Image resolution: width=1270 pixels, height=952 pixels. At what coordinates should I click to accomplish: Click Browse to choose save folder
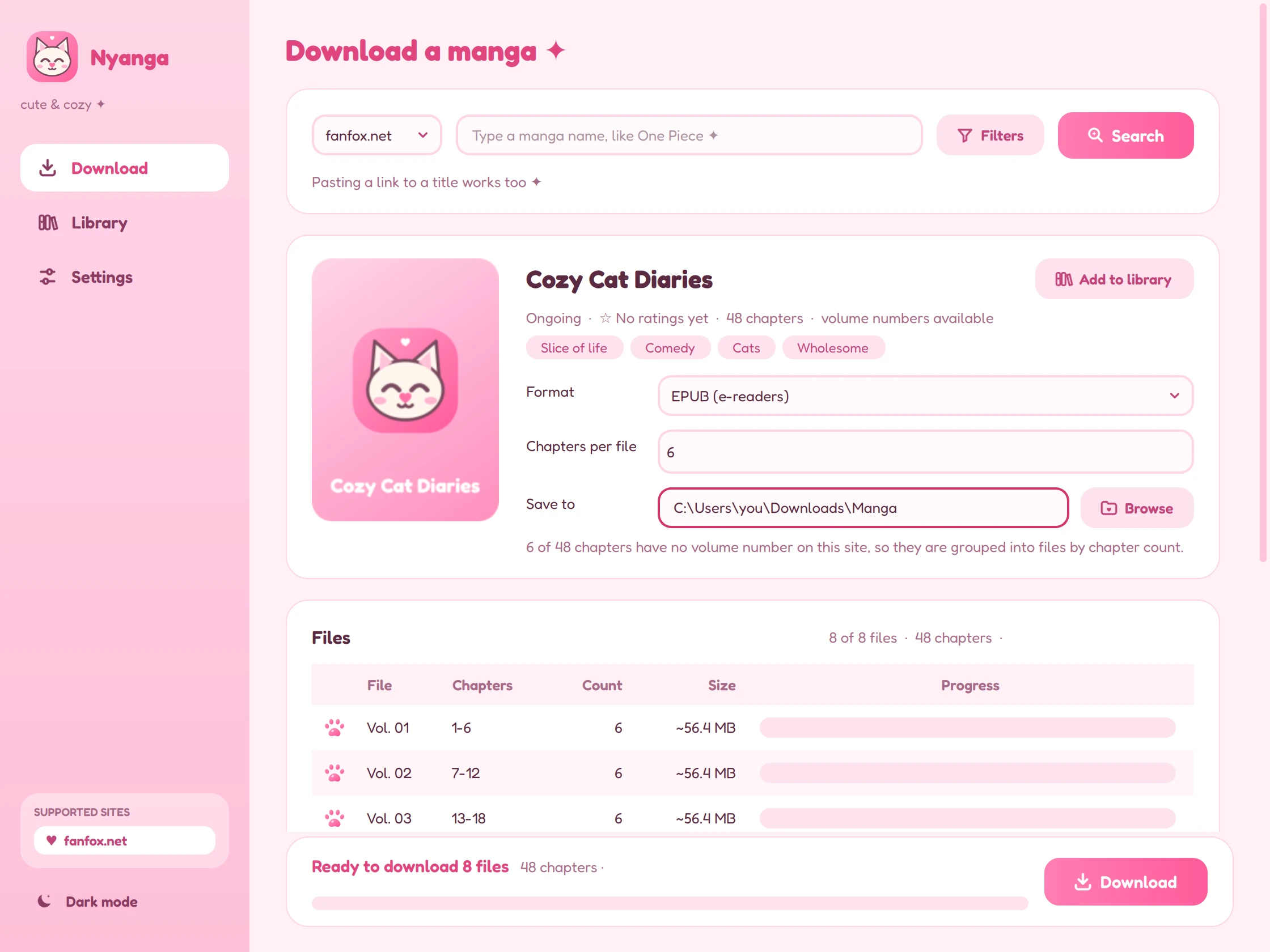pyautogui.click(x=1137, y=508)
